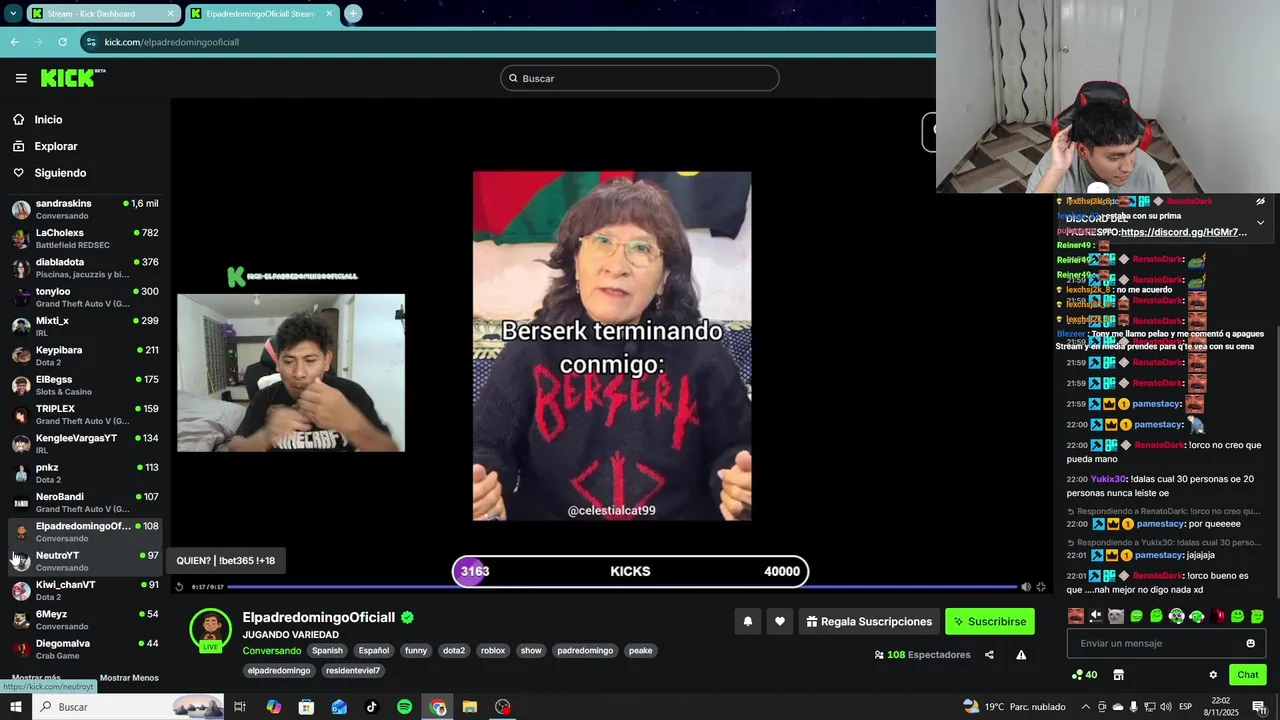Image resolution: width=1280 pixels, height=720 pixels.
Task: Show hidden system tray icons
Action: click(1086, 707)
